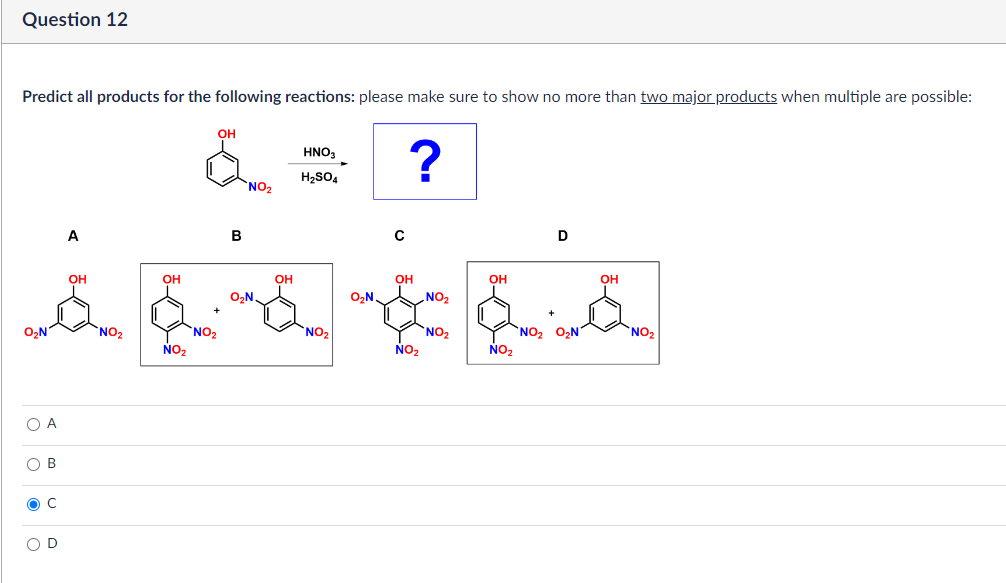Click the HNO3 reagent label above the arrow

tap(318, 149)
